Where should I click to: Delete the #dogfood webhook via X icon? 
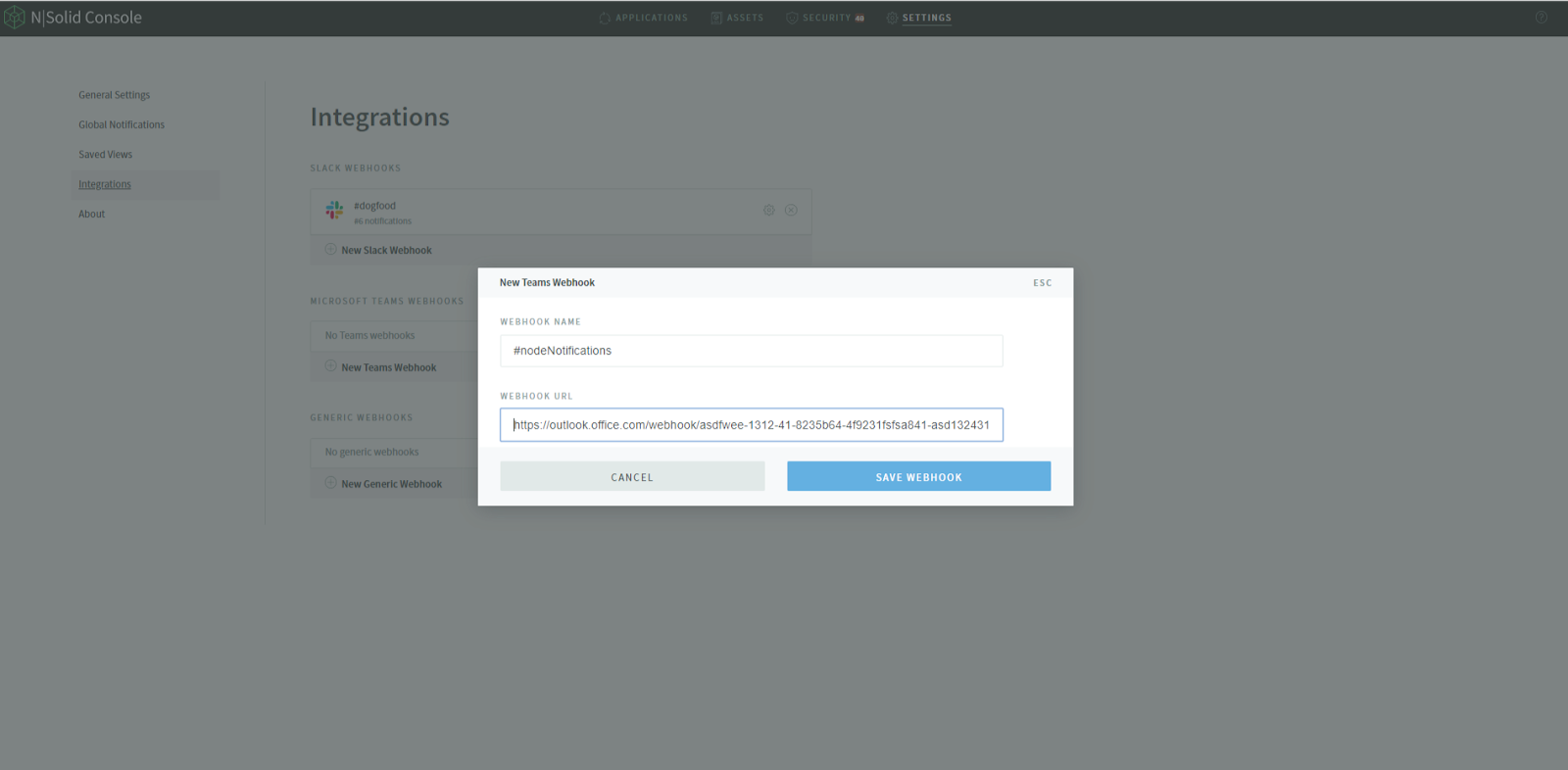[791, 210]
